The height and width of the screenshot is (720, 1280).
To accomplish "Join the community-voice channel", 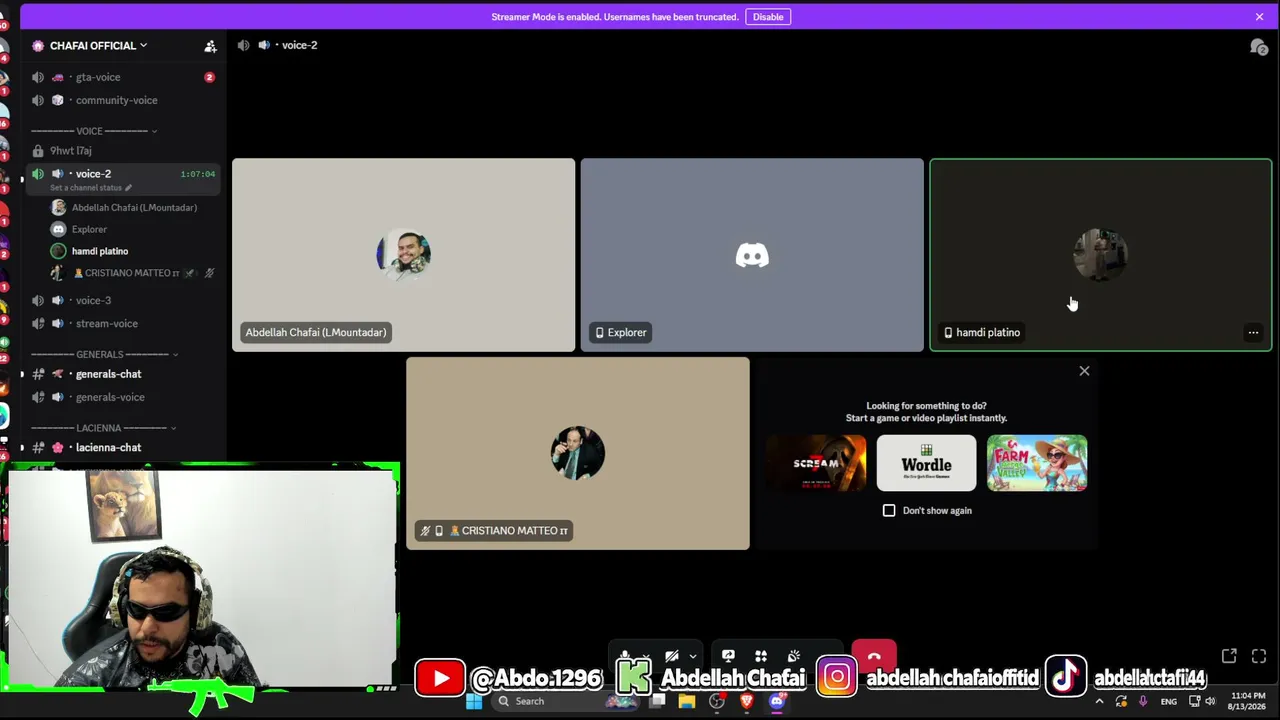I will coord(124,100).
